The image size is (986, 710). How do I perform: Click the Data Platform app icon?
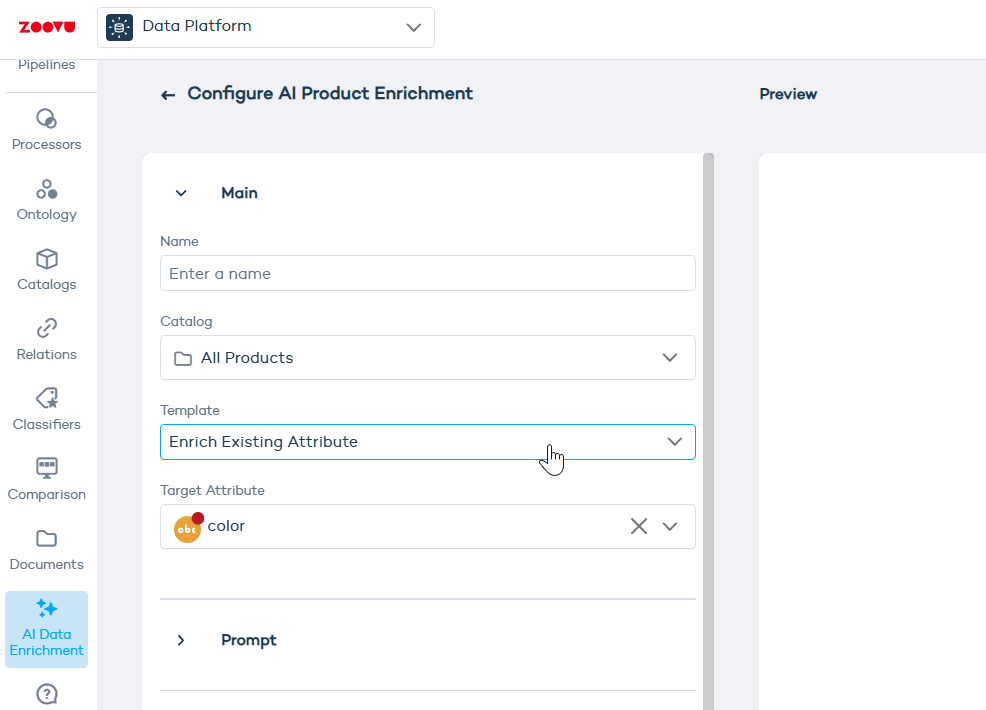click(x=119, y=28)
